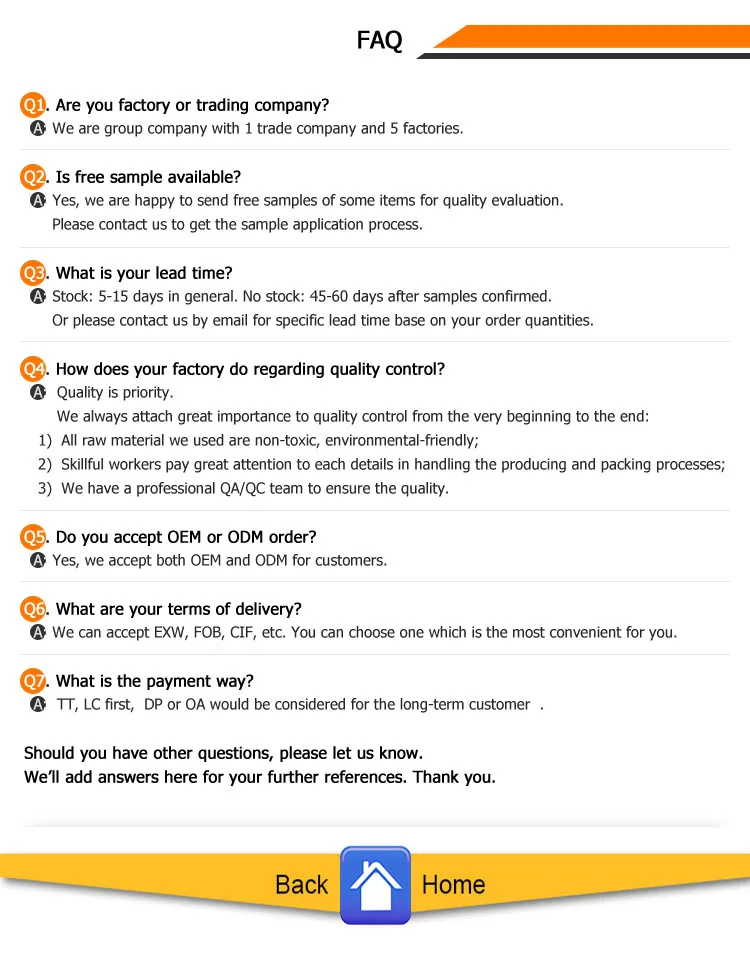The height and width of the screenshot is (957, 750).
Task: Click "What is the payment way?" question
Action: 155,681
